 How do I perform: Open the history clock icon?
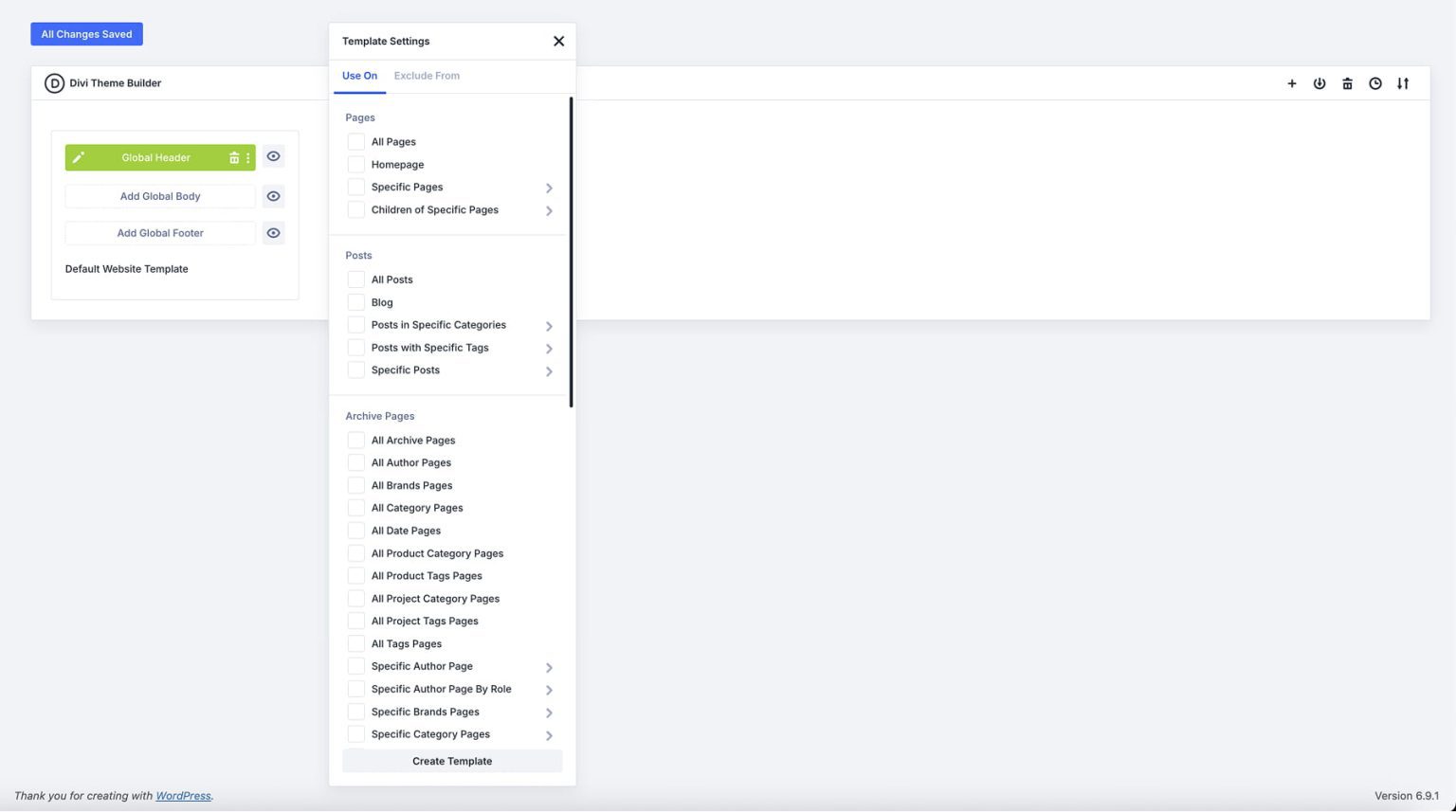tap(1374, 83)
